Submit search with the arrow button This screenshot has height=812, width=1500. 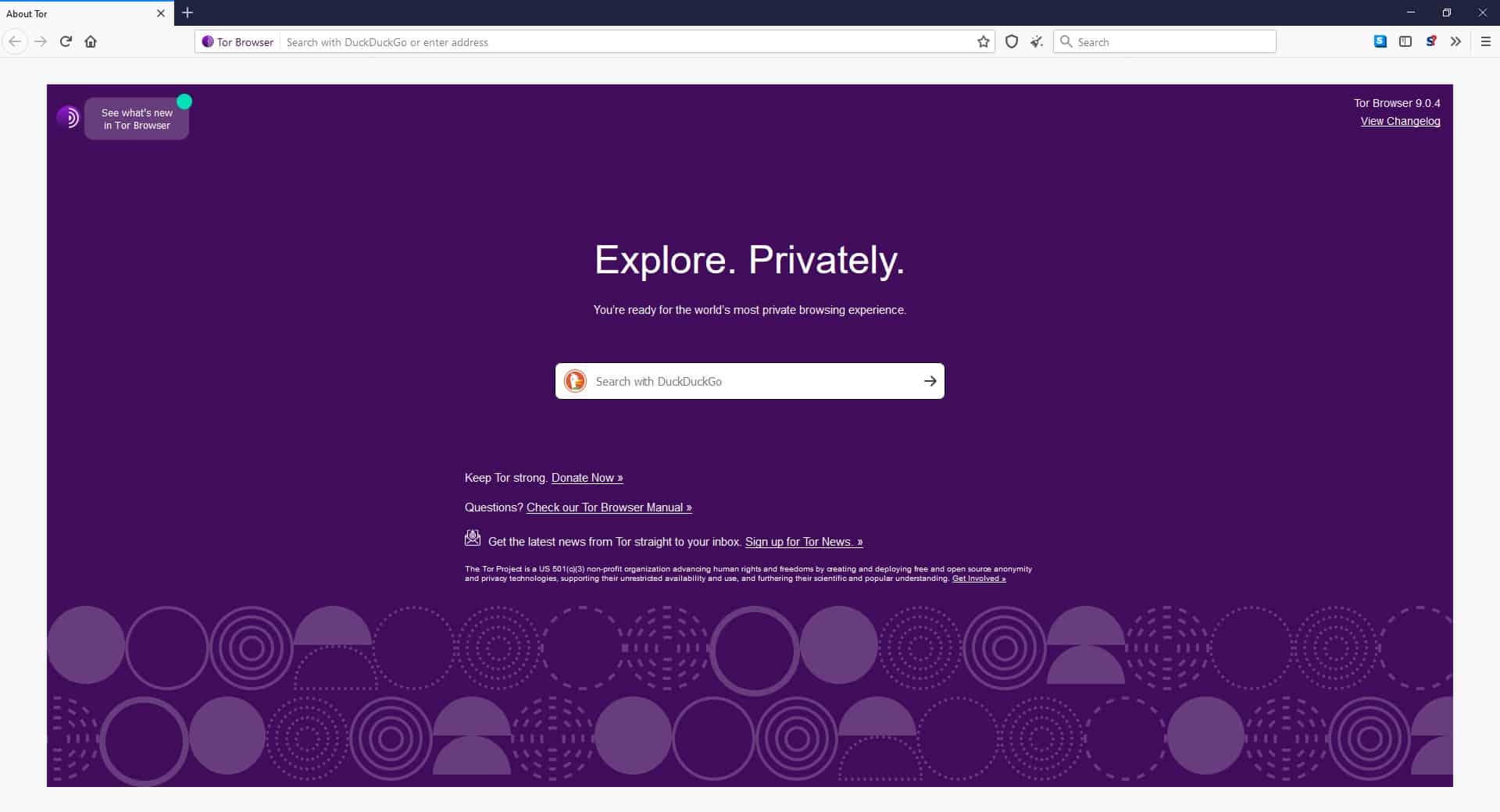click(x=929, y=381)
